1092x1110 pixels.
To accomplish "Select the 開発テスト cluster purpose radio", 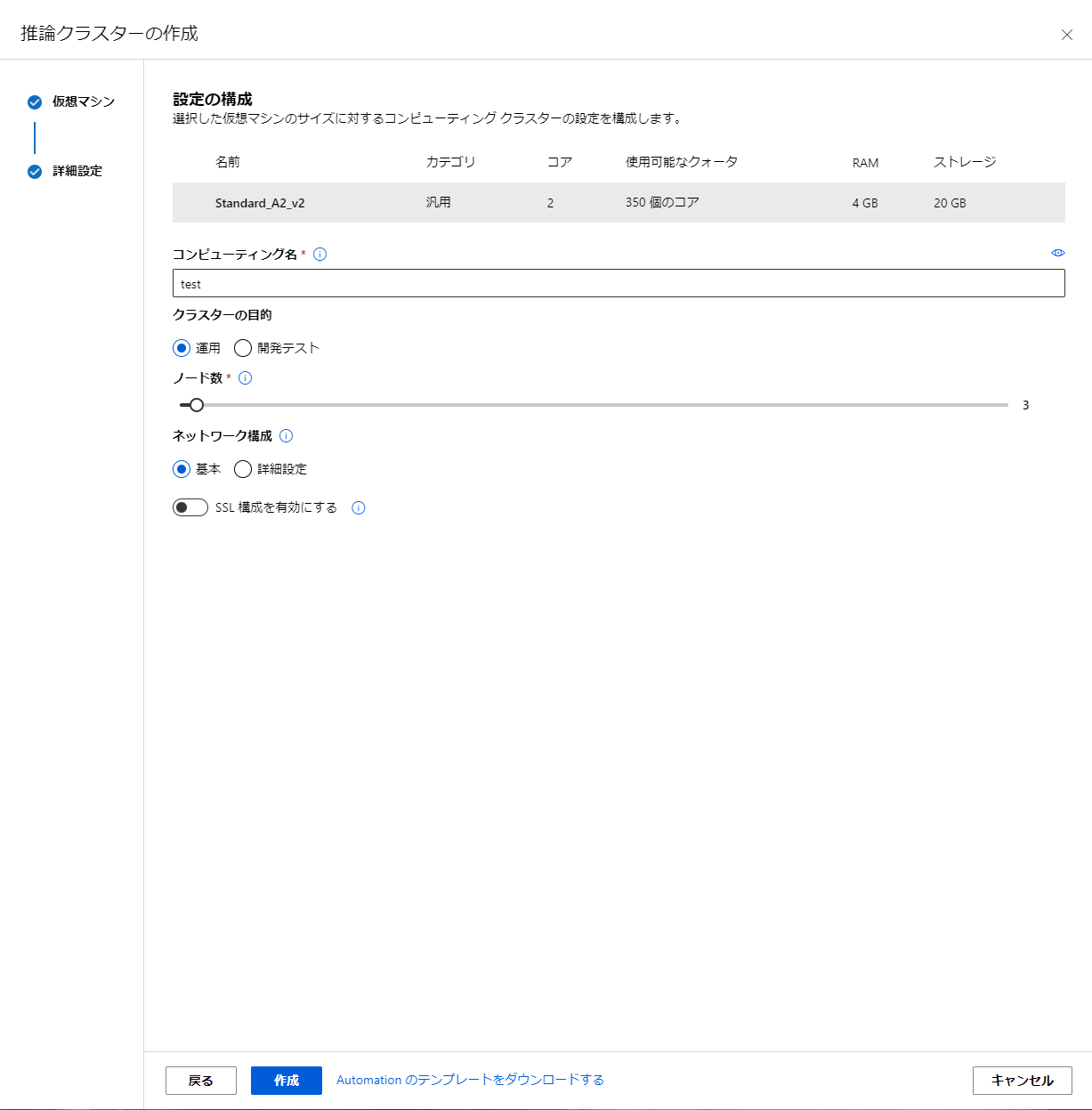I will tap(243, 348).
